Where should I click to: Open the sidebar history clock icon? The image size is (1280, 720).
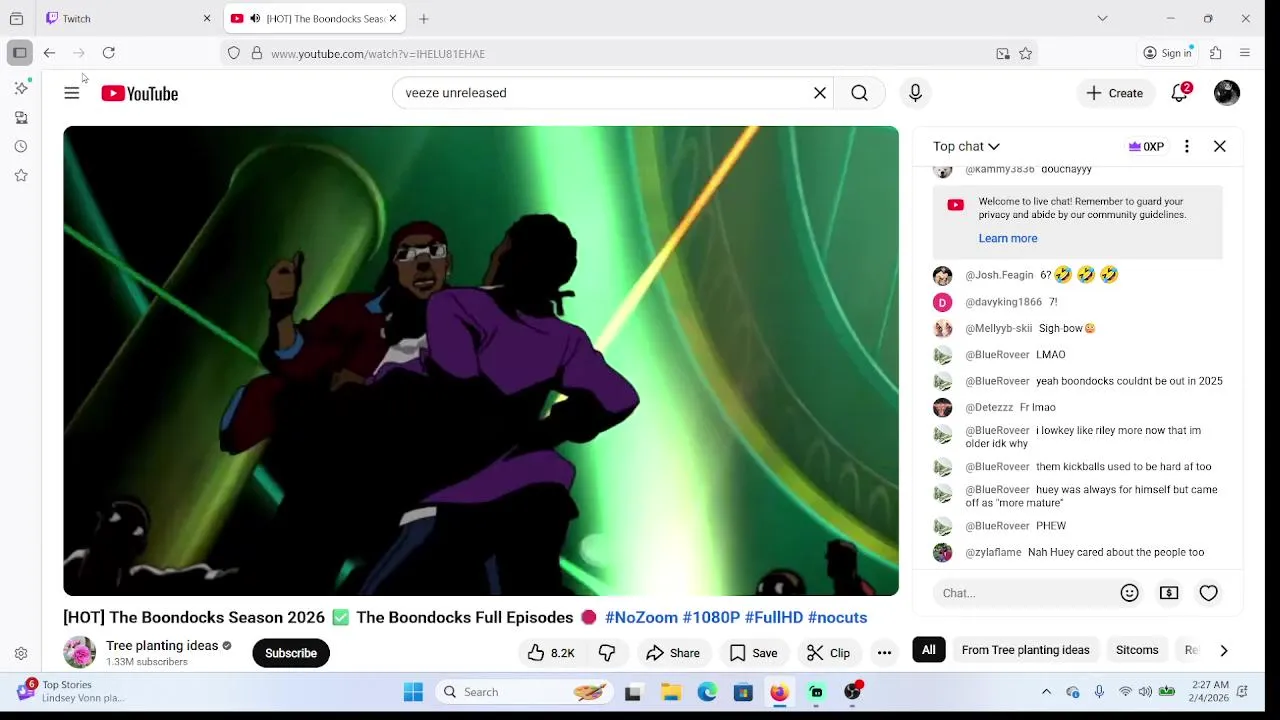tap(21, 146)
